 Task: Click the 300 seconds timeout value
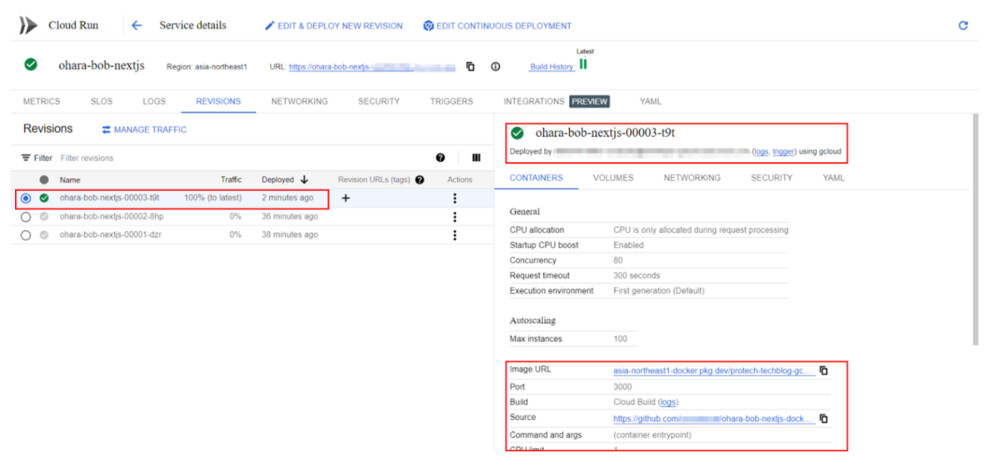point(636,276)
